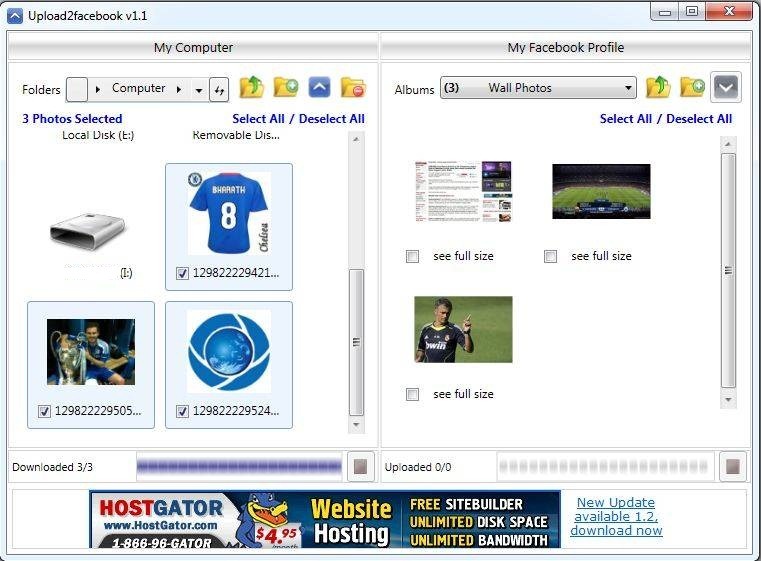Deselect All photos in Facebook panel
This screenshot has width=761, height=561.
click(x=699, y=119)
